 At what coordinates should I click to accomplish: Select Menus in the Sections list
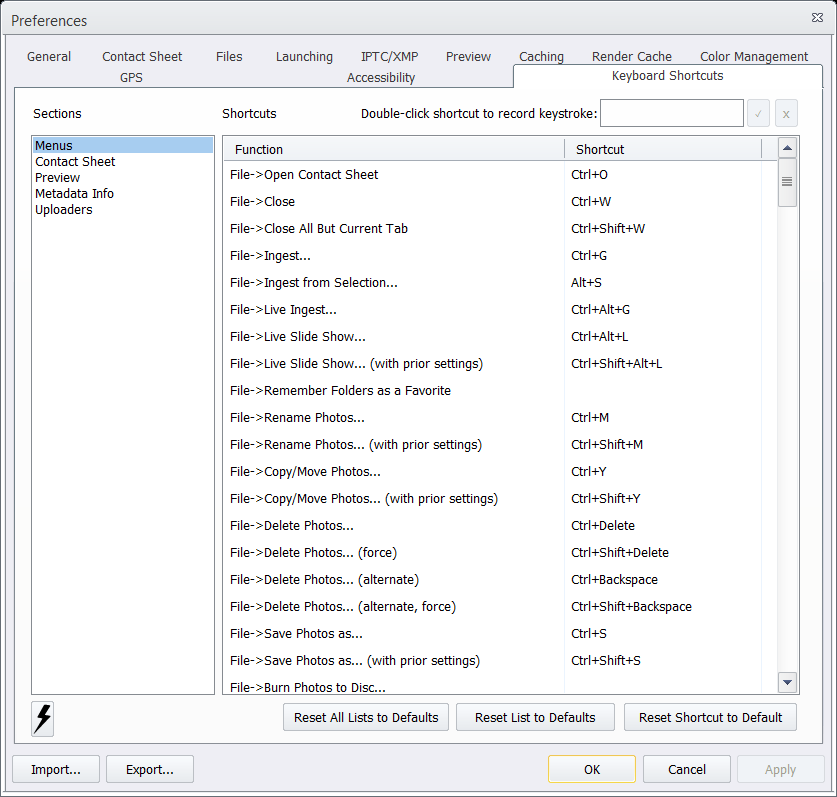click(x=123, y=145)
